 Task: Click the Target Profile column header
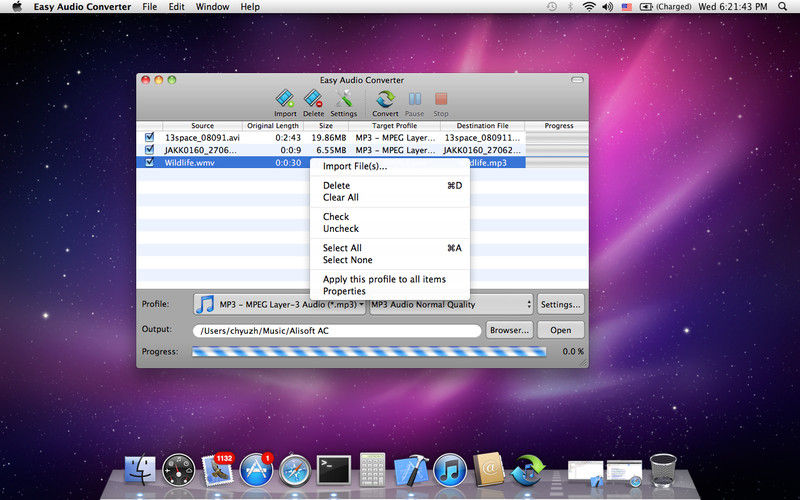tap(394, 126)
